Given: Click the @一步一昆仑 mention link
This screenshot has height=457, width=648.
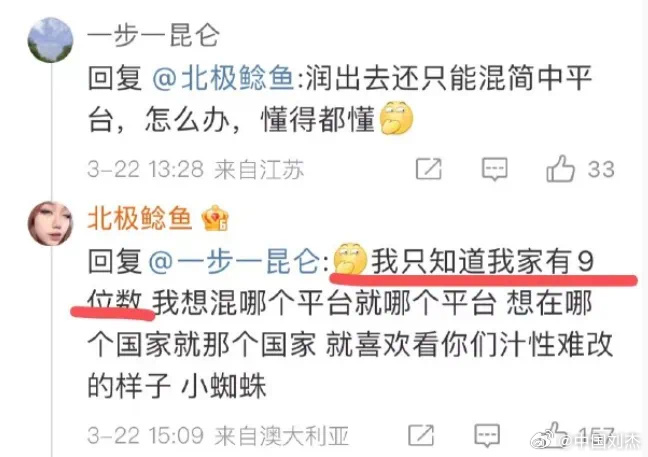Looking at the screenshot, I should (x=234, y=262).
